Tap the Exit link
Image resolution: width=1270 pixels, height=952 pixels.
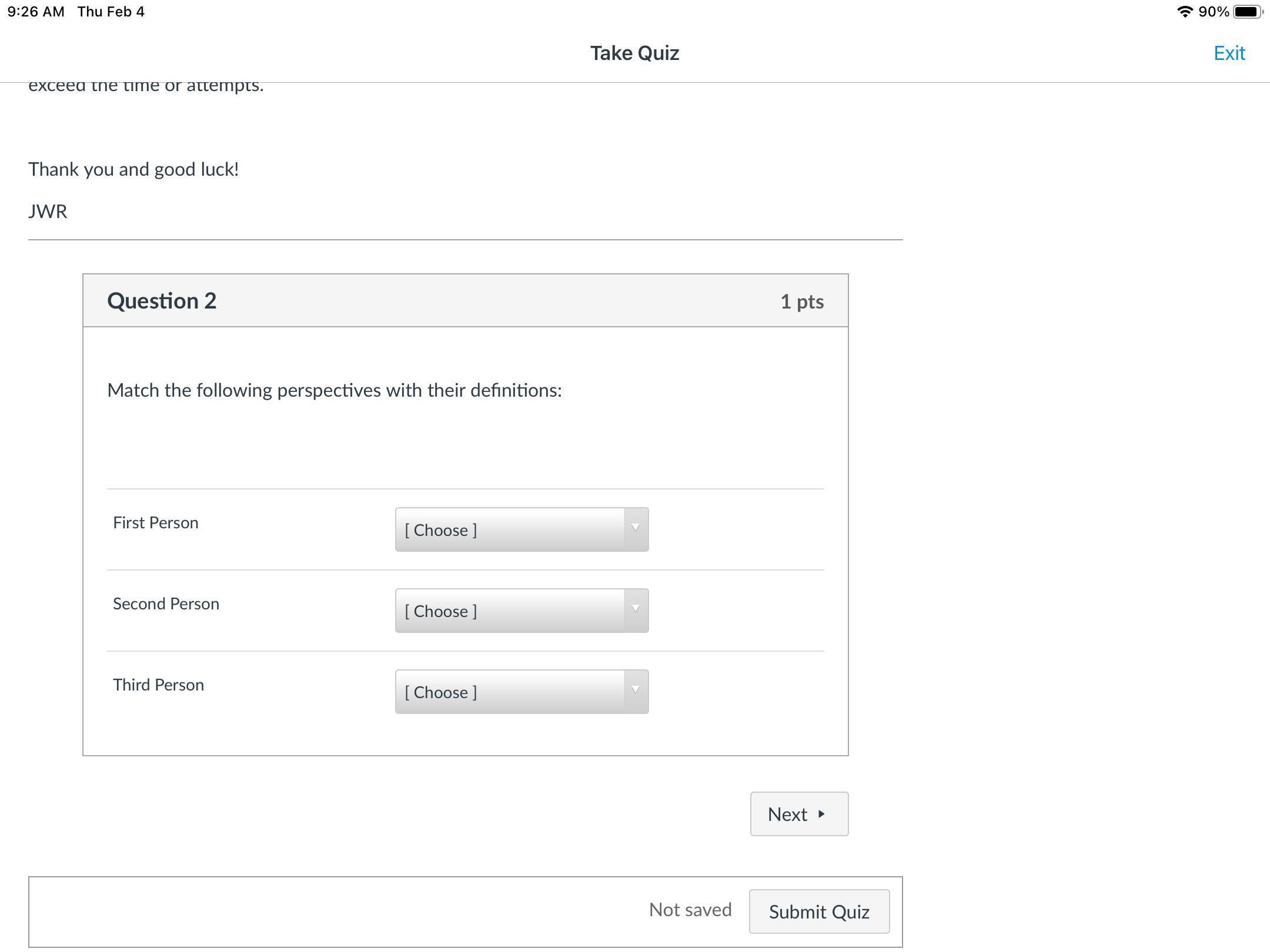click(x=1229, y=53)
